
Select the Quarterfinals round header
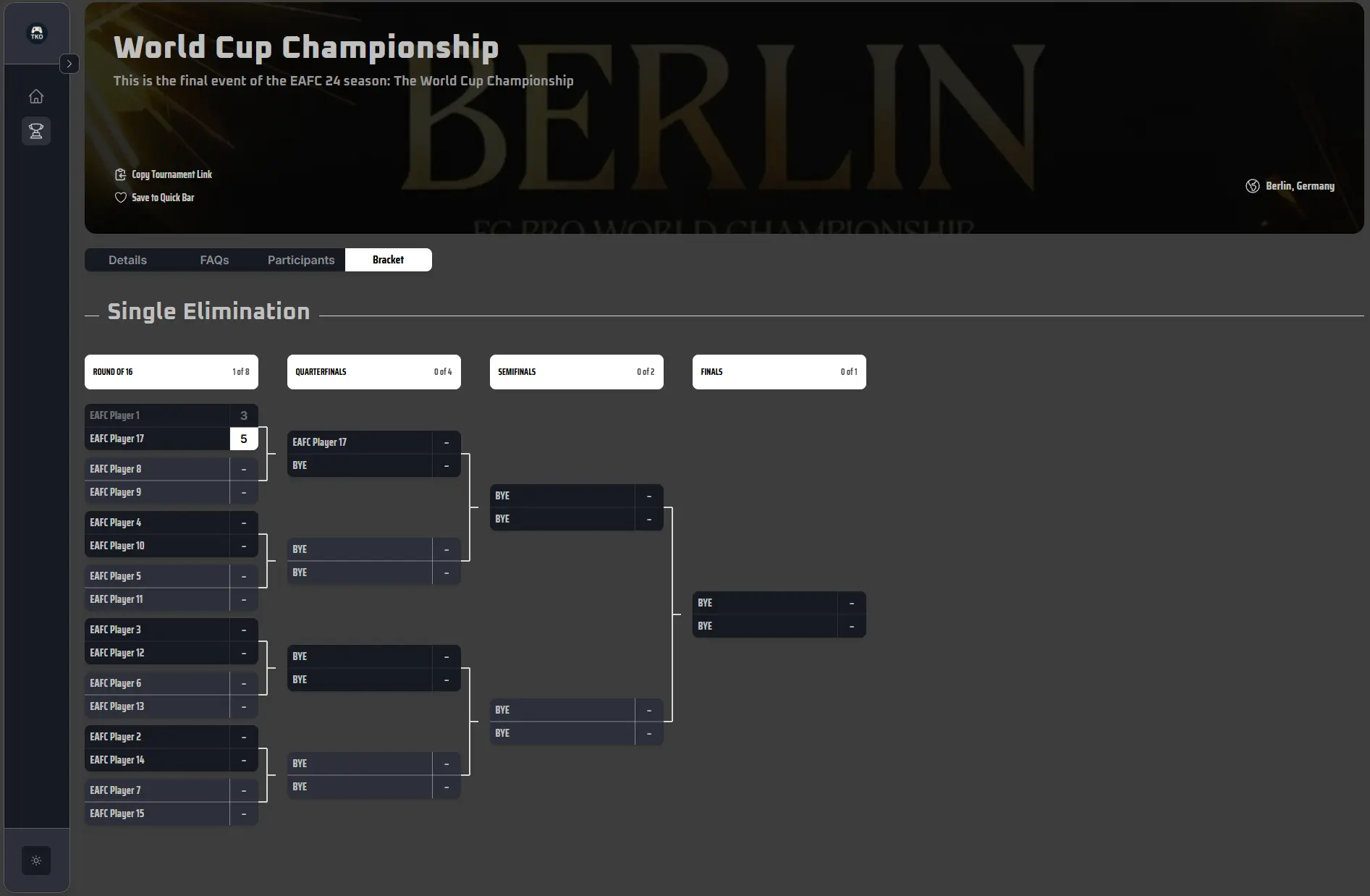point(374,372)
